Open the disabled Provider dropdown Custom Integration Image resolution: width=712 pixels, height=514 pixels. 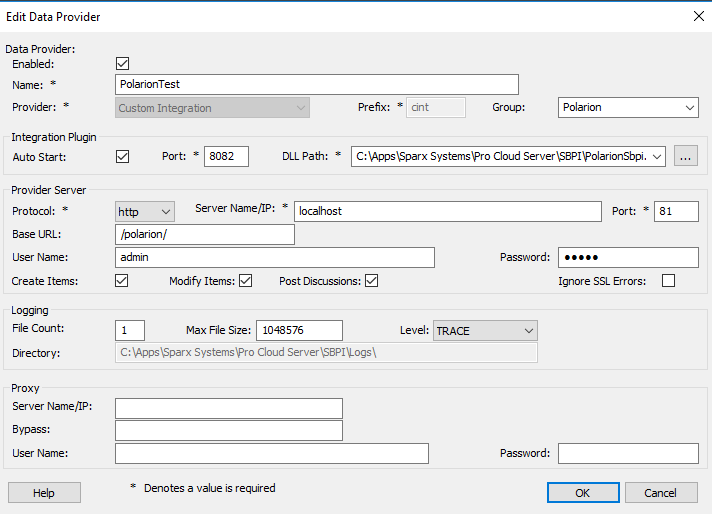[213, 108]
